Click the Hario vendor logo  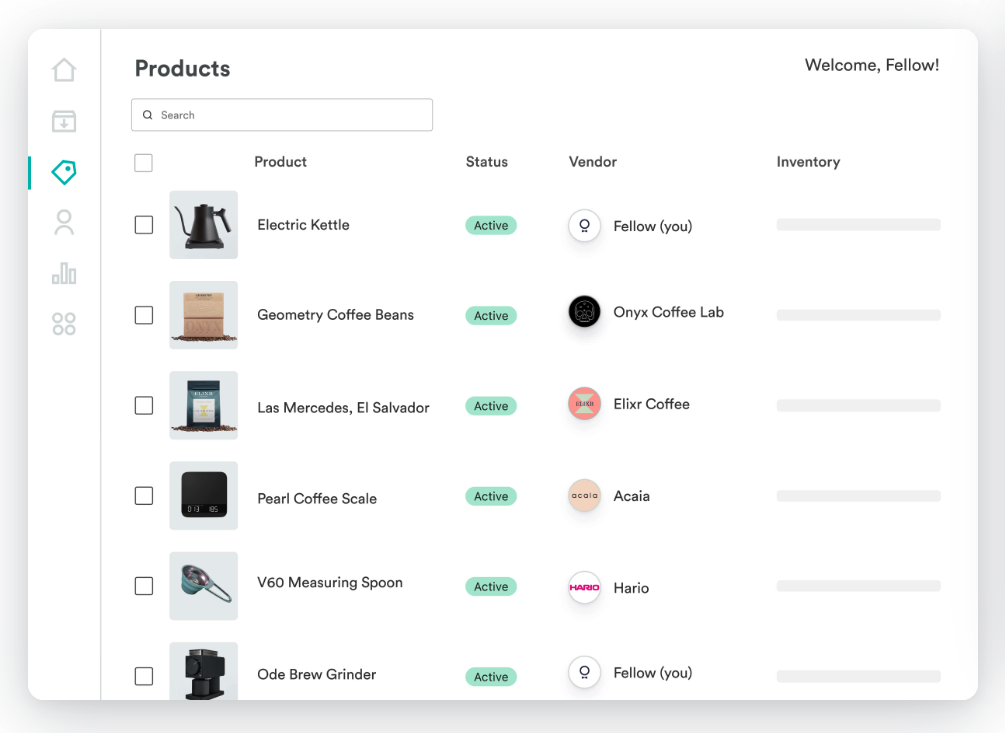pos(585,587)
